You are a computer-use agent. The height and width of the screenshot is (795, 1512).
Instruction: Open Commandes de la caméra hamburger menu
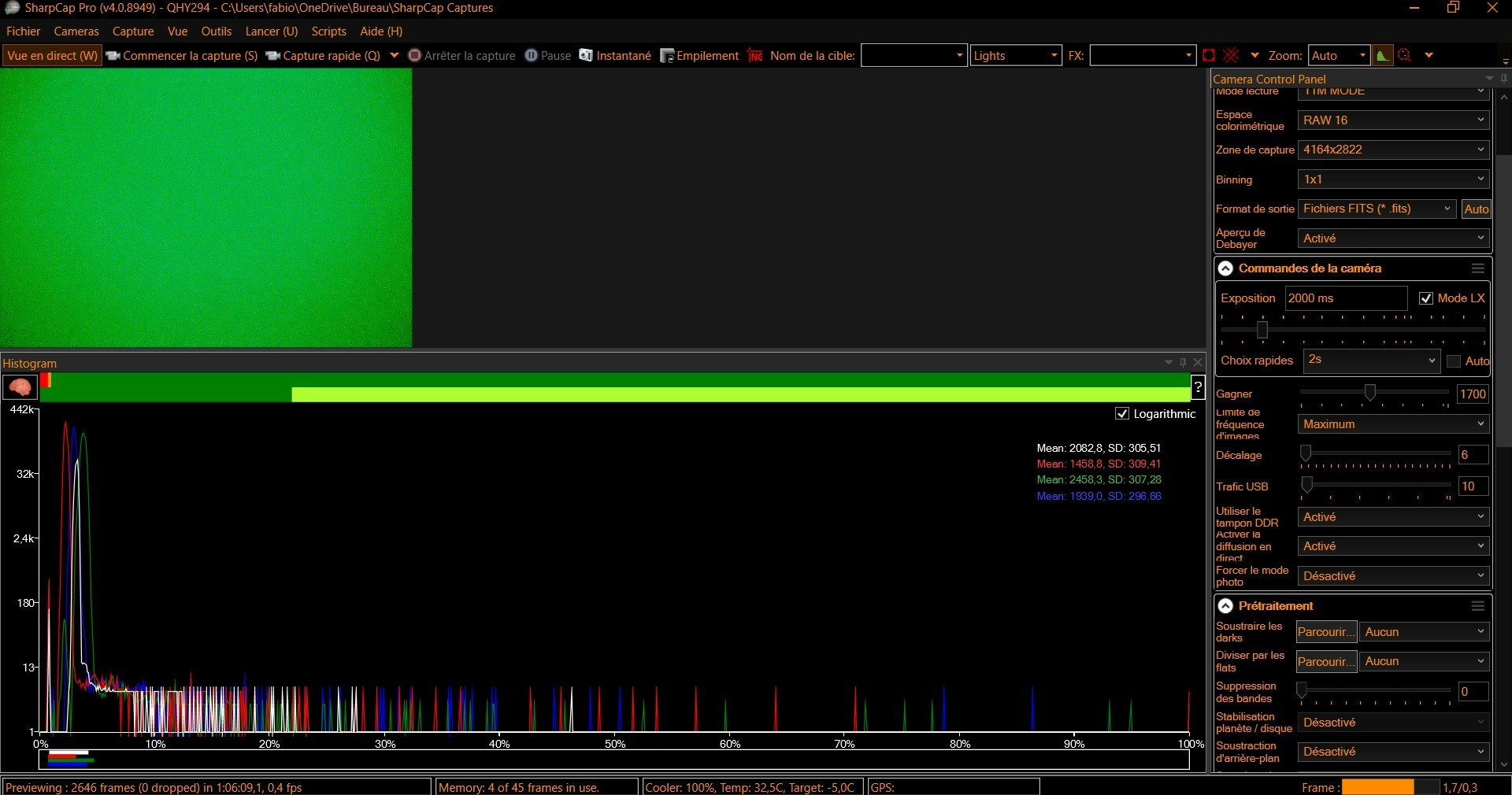point(1478,268)
